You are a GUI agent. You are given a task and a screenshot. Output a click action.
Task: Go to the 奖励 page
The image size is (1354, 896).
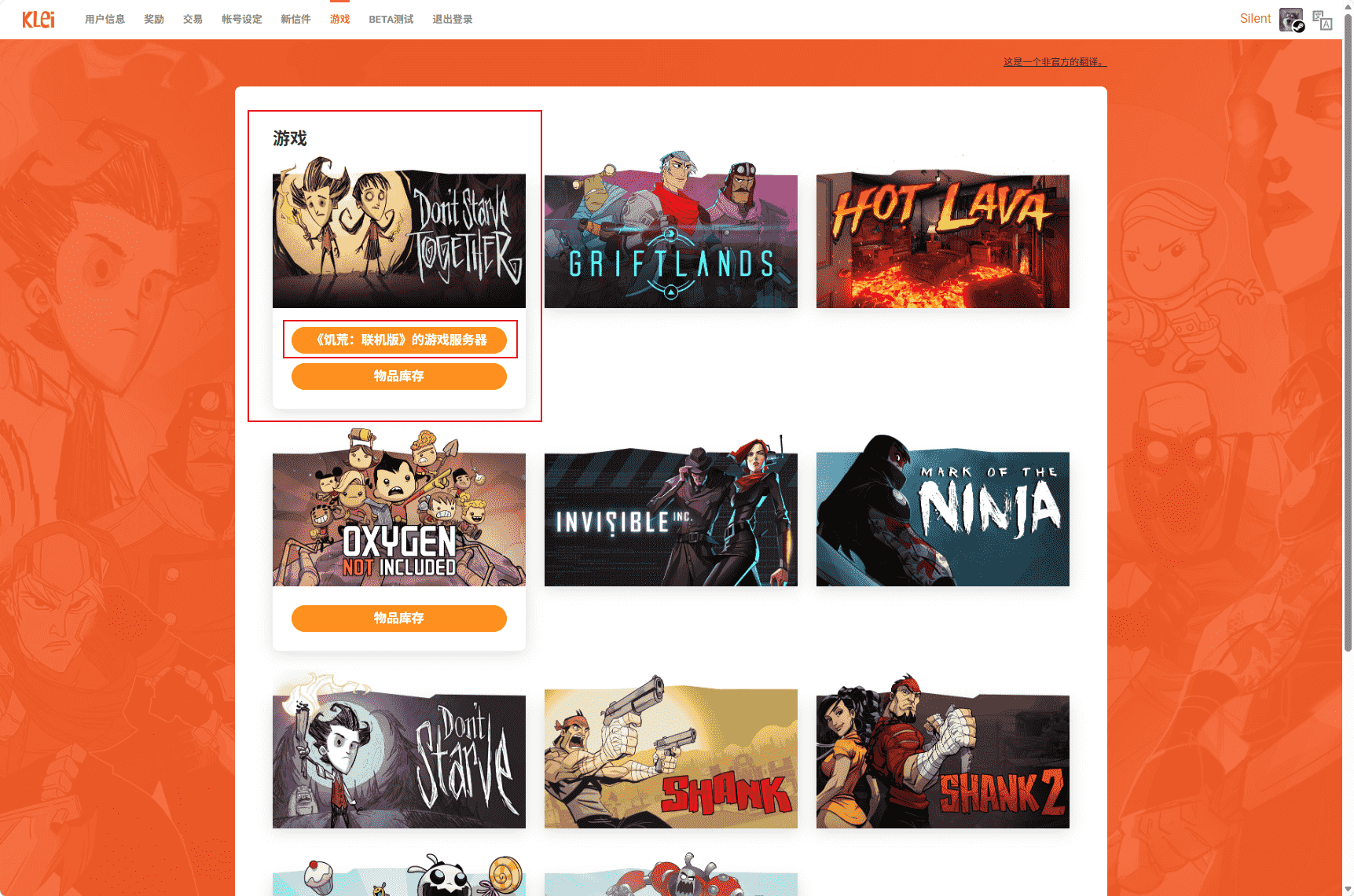click(154, 19)
